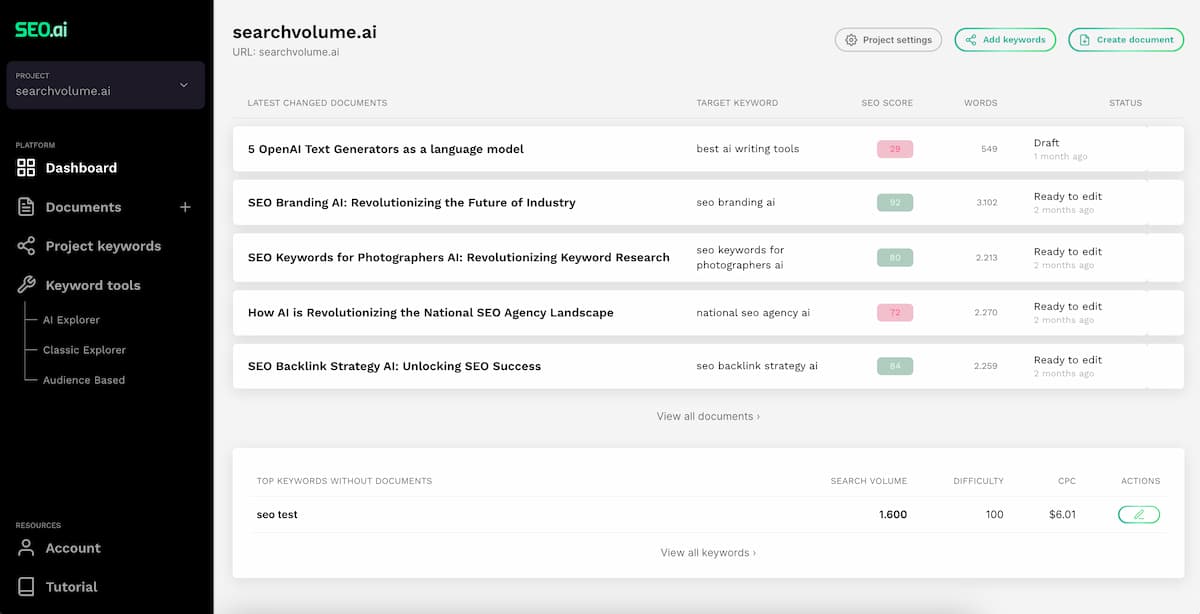The width and height of the screenshot is (1200, 614).
Task: Open the document '5 OpenAI Text Generators as a language model'
Action: (x=385, y=148)
